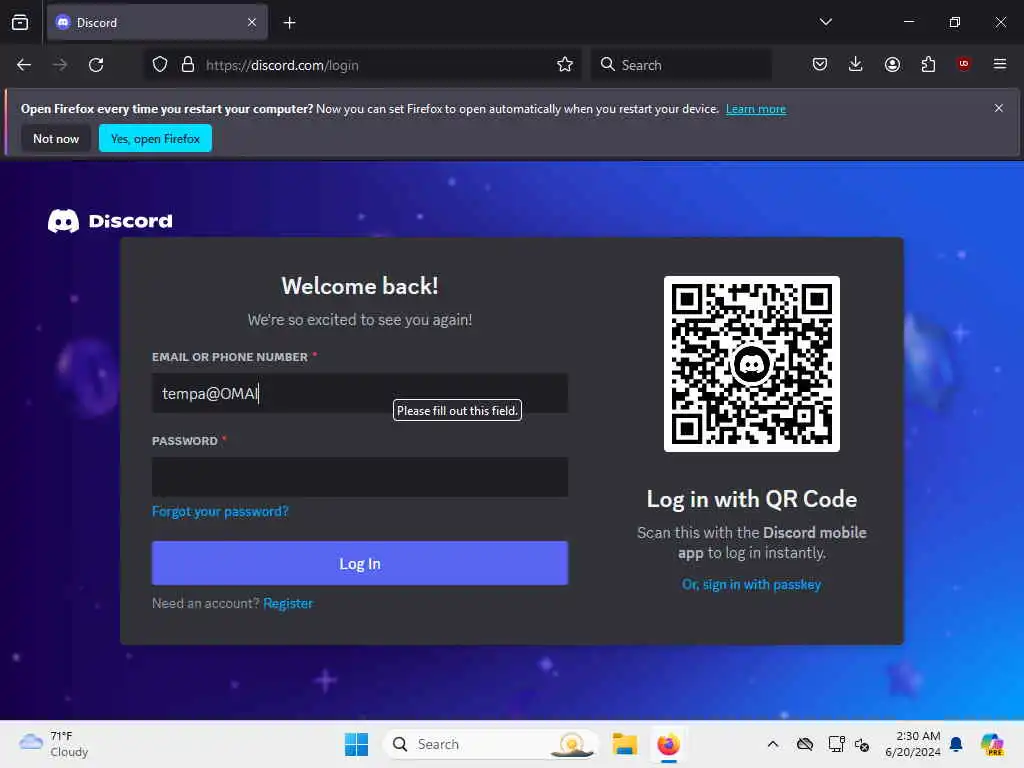
Task: Click the Firefox toolbar Search box
Action: (x=681, y=65)
